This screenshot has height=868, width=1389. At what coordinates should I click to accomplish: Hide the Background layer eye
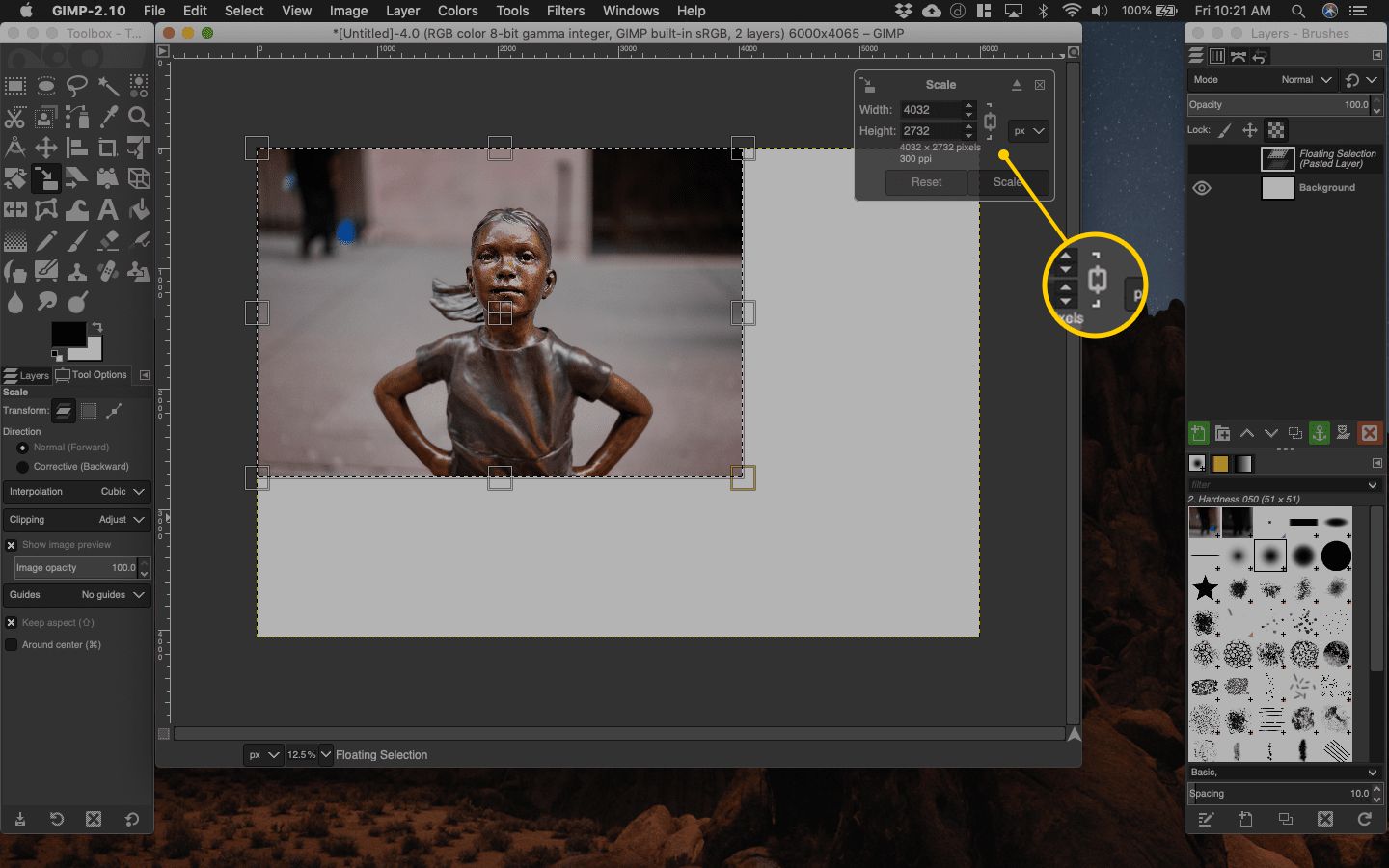[1202, 188]
